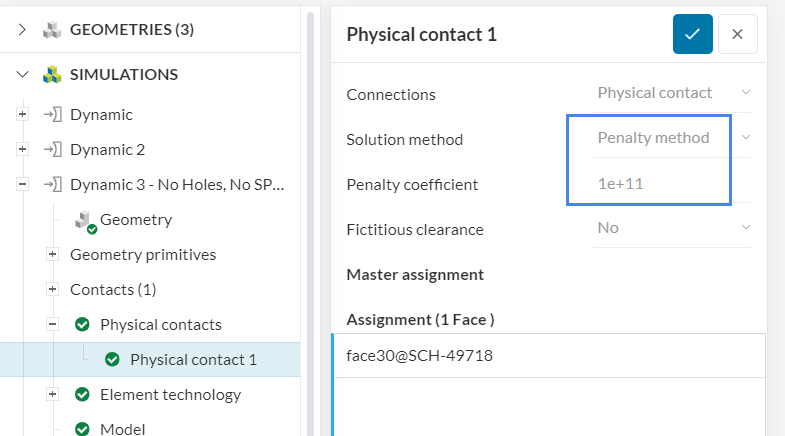Close the Physical contact 1 panel

pyautogui.click(x=737, y=34)
